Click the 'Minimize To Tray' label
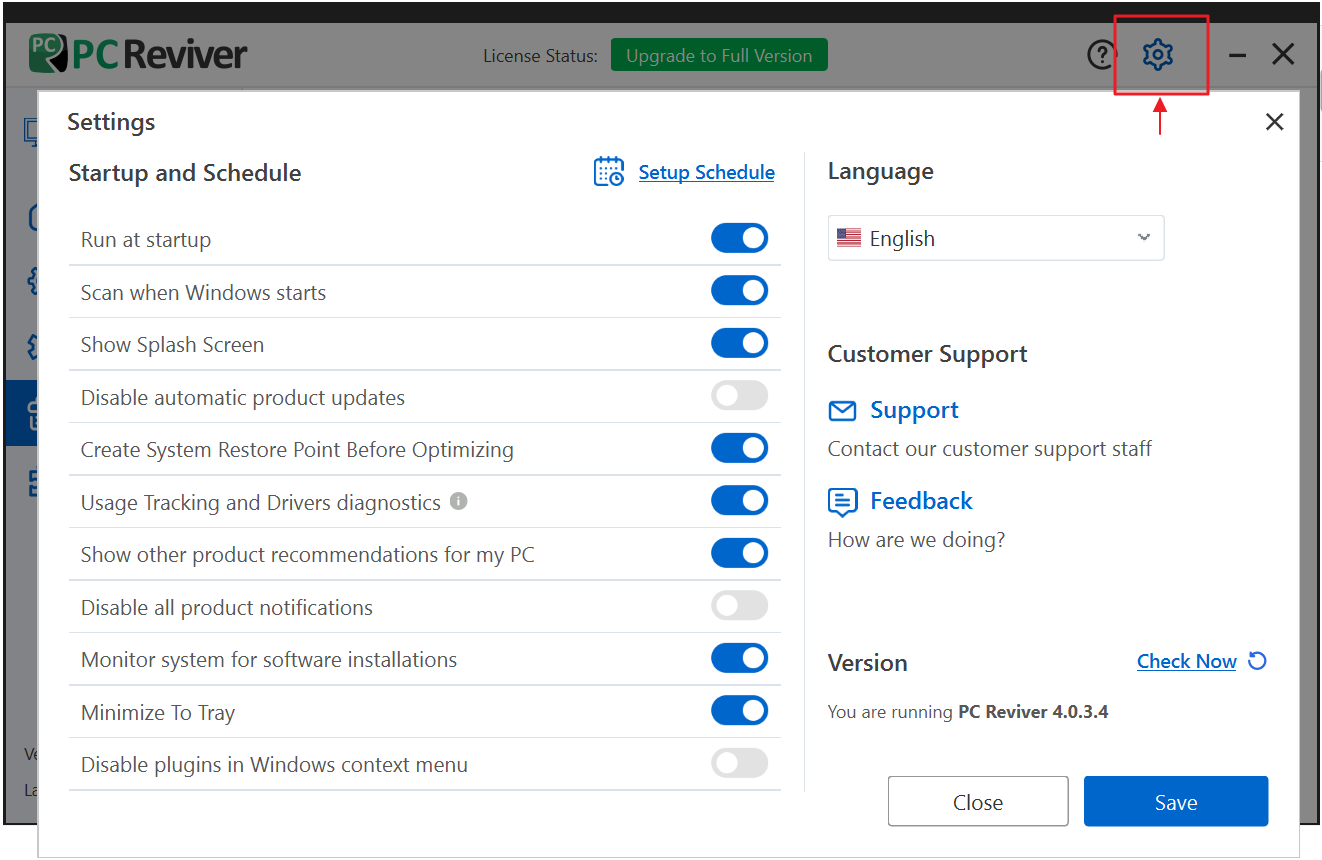 click(x=158, y=713)
